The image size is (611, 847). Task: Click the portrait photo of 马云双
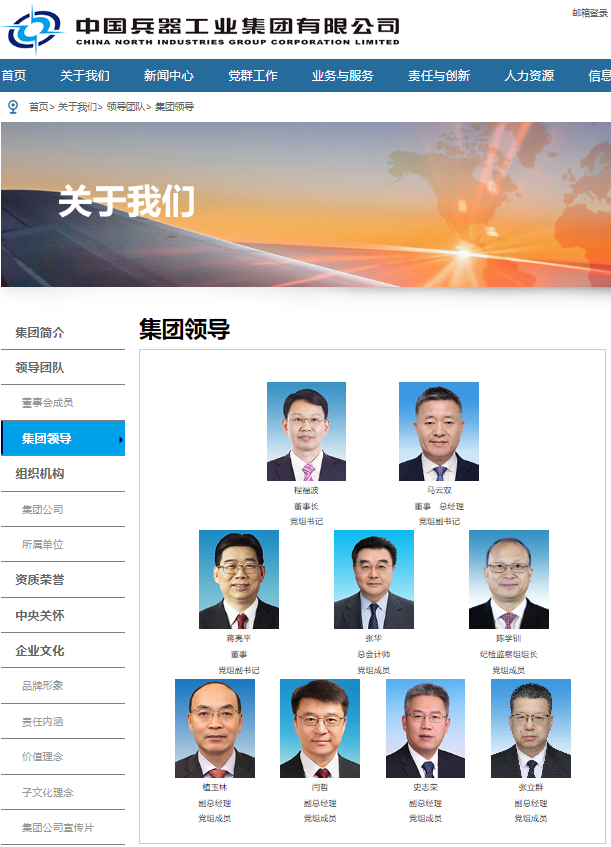pyautogui.click(x=439, y=432)
